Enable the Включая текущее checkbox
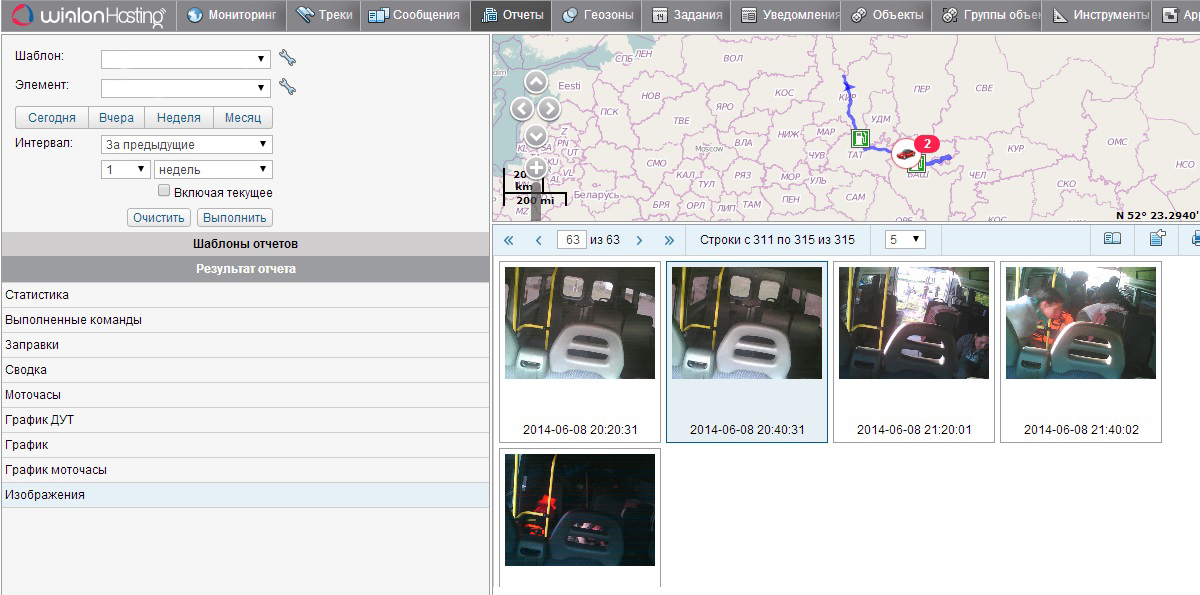 (164, 191)
